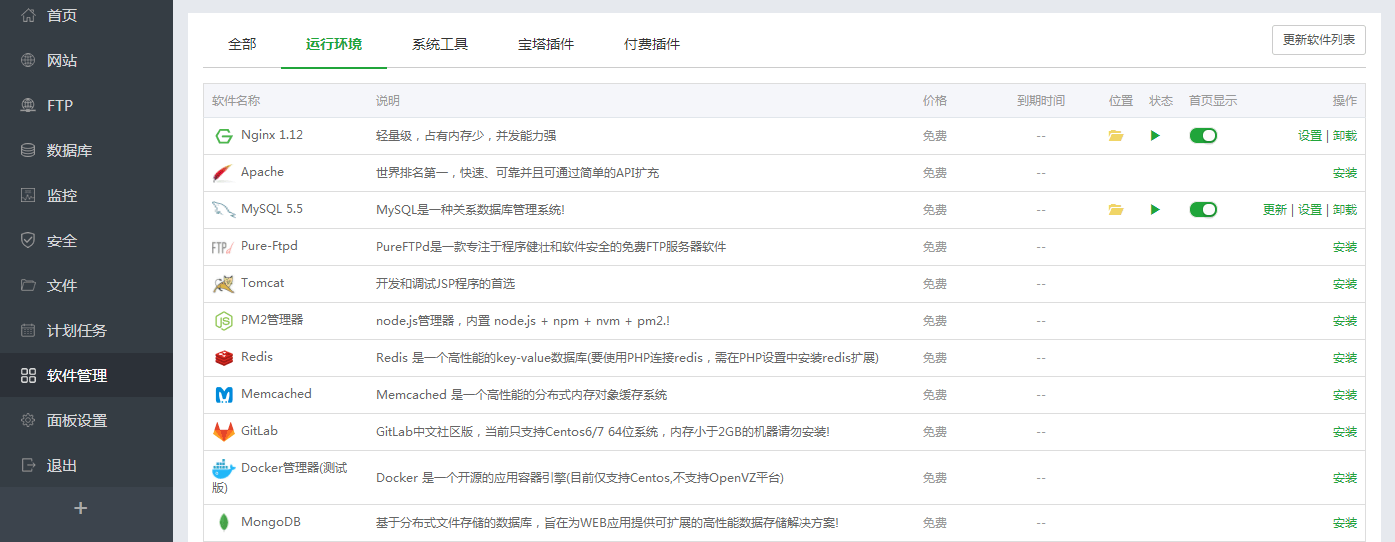Click the Redis red cube icon

(x=223, y=358)
